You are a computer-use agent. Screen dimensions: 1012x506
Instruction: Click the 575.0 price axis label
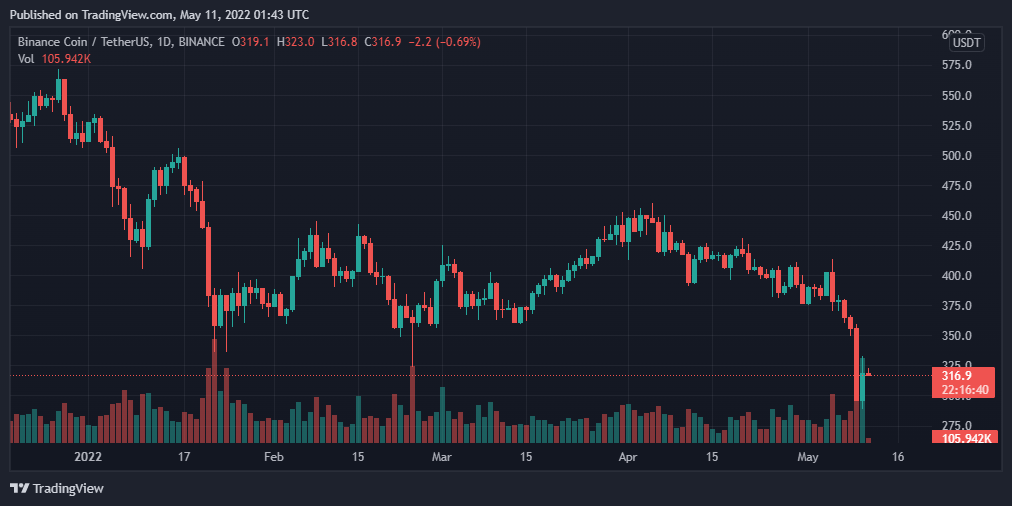[958, 65]
